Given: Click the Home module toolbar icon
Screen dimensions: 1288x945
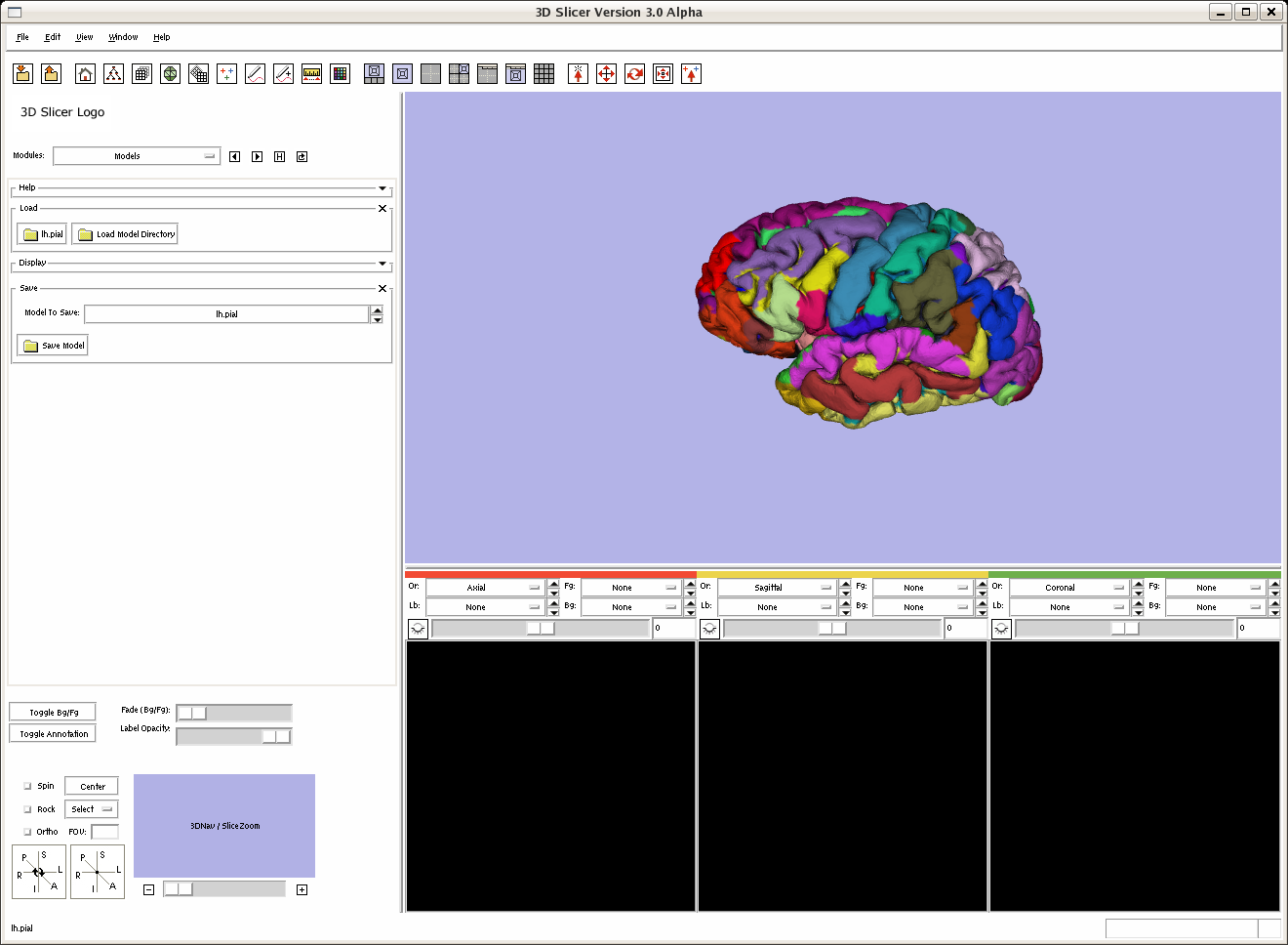Looking at the screenshot, I should point(86,74).
